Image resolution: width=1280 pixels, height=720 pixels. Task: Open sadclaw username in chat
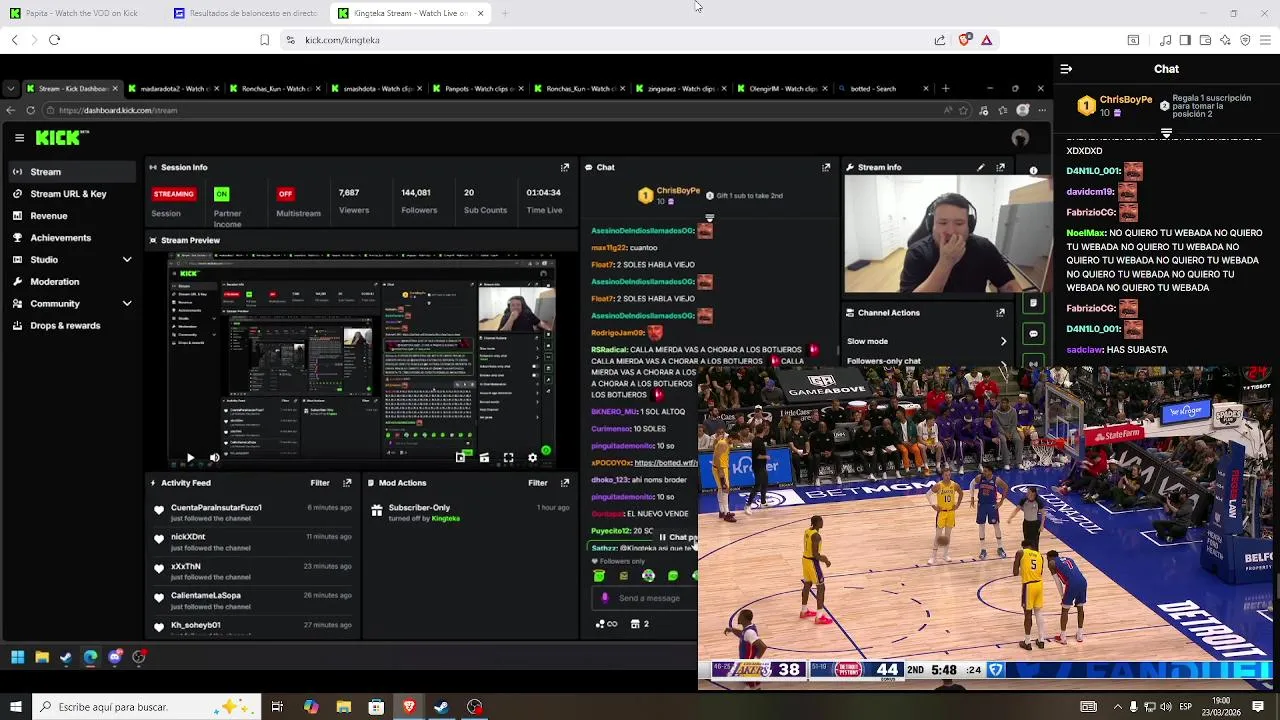pos(1084,350)
